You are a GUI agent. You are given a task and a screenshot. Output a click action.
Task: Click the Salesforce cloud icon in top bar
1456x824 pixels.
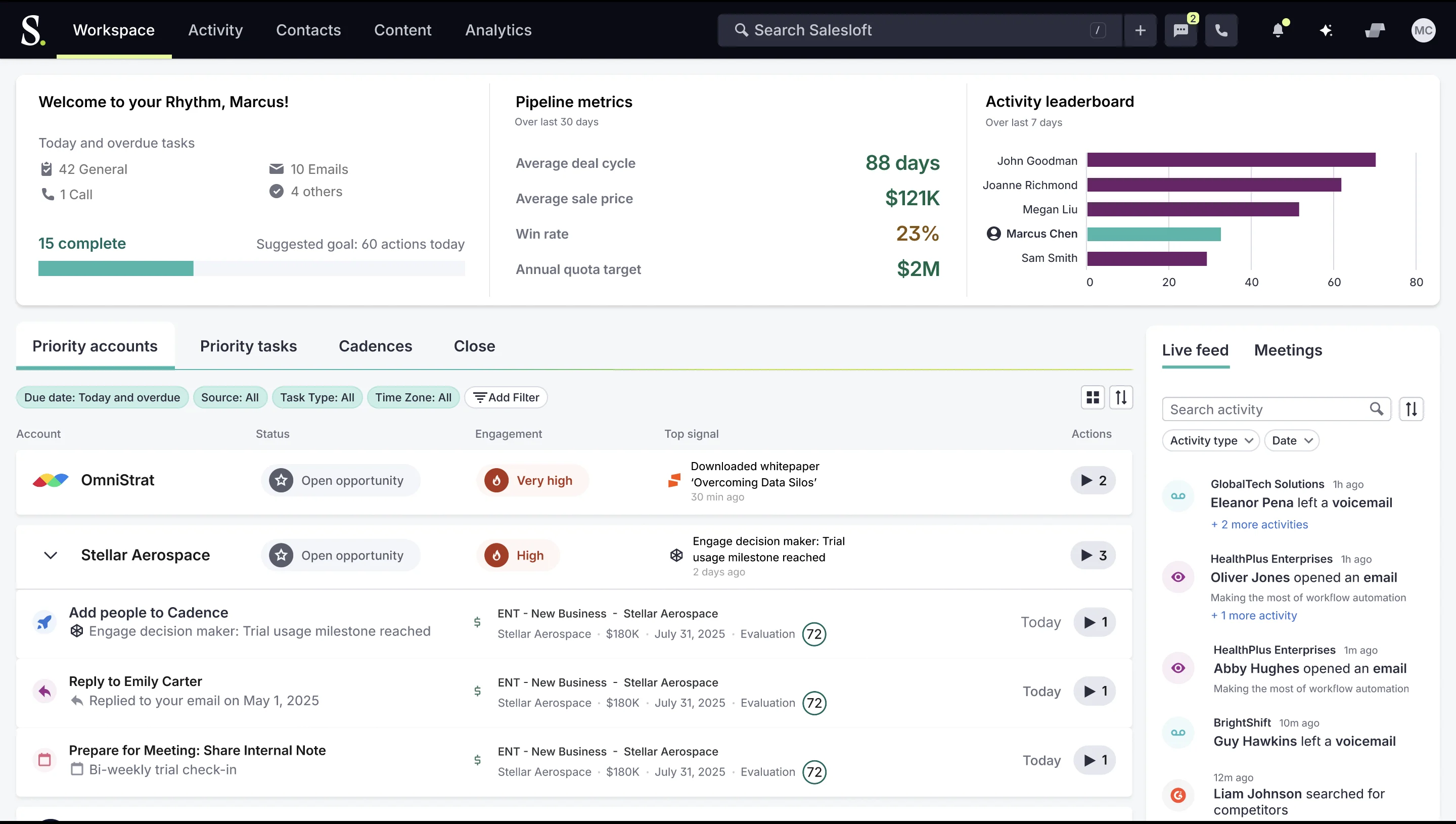click(x=1375, y=30)
